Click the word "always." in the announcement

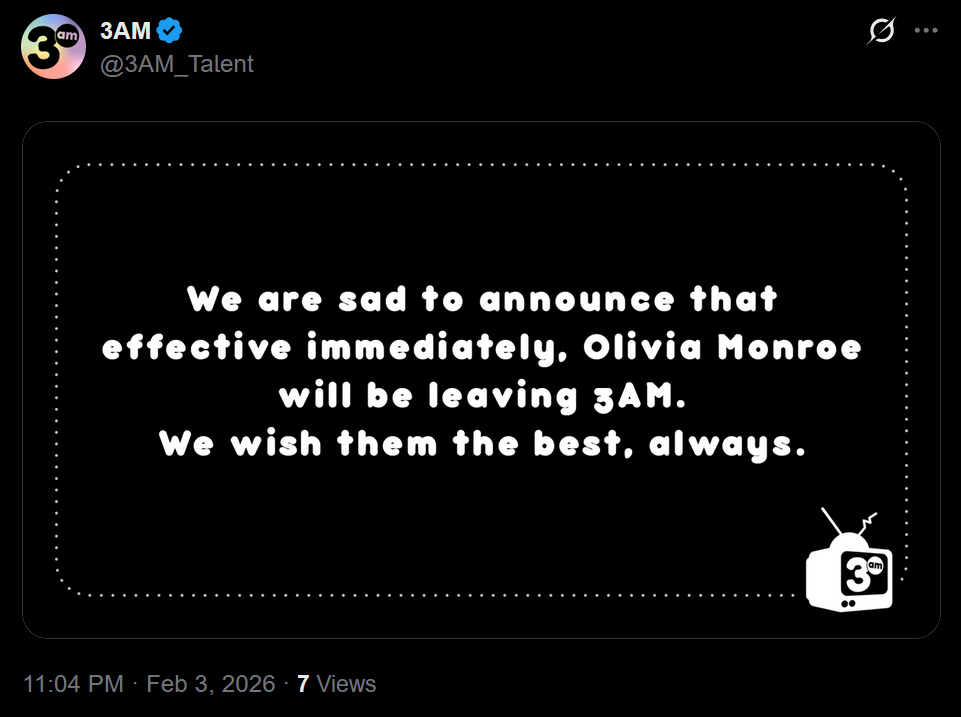727,444
